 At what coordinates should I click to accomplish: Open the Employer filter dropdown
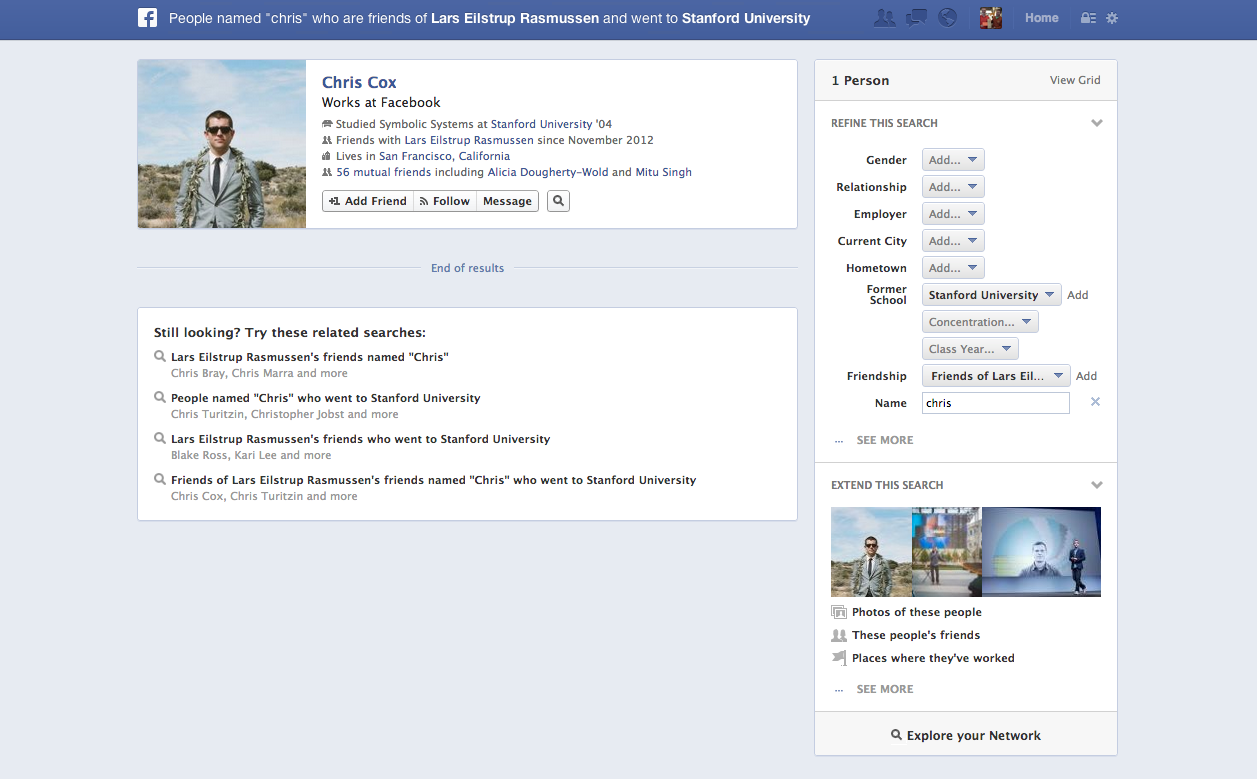(953, 214)
